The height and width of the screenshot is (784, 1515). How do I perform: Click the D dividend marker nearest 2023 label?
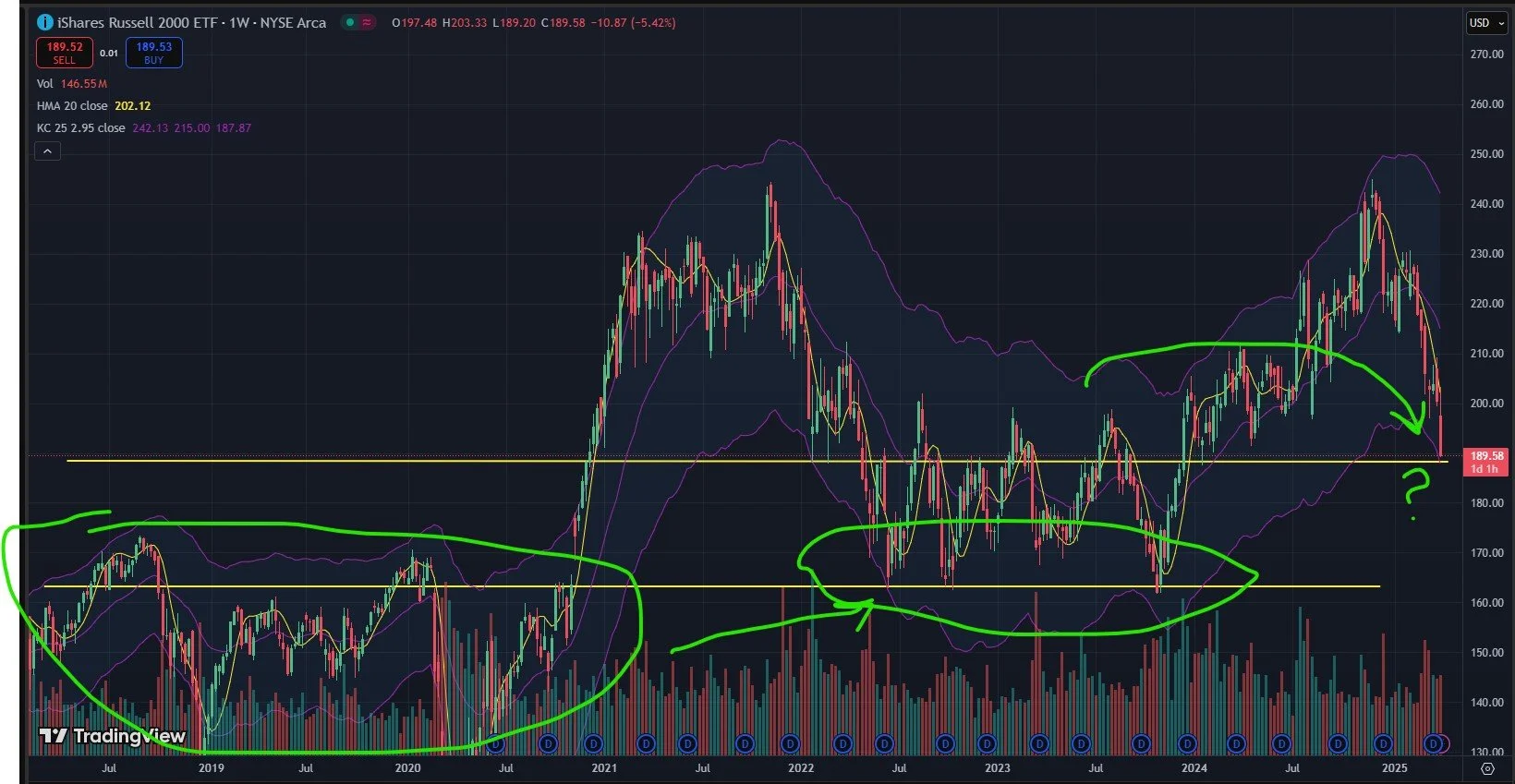pyautogui.click(x=988, y=743)
